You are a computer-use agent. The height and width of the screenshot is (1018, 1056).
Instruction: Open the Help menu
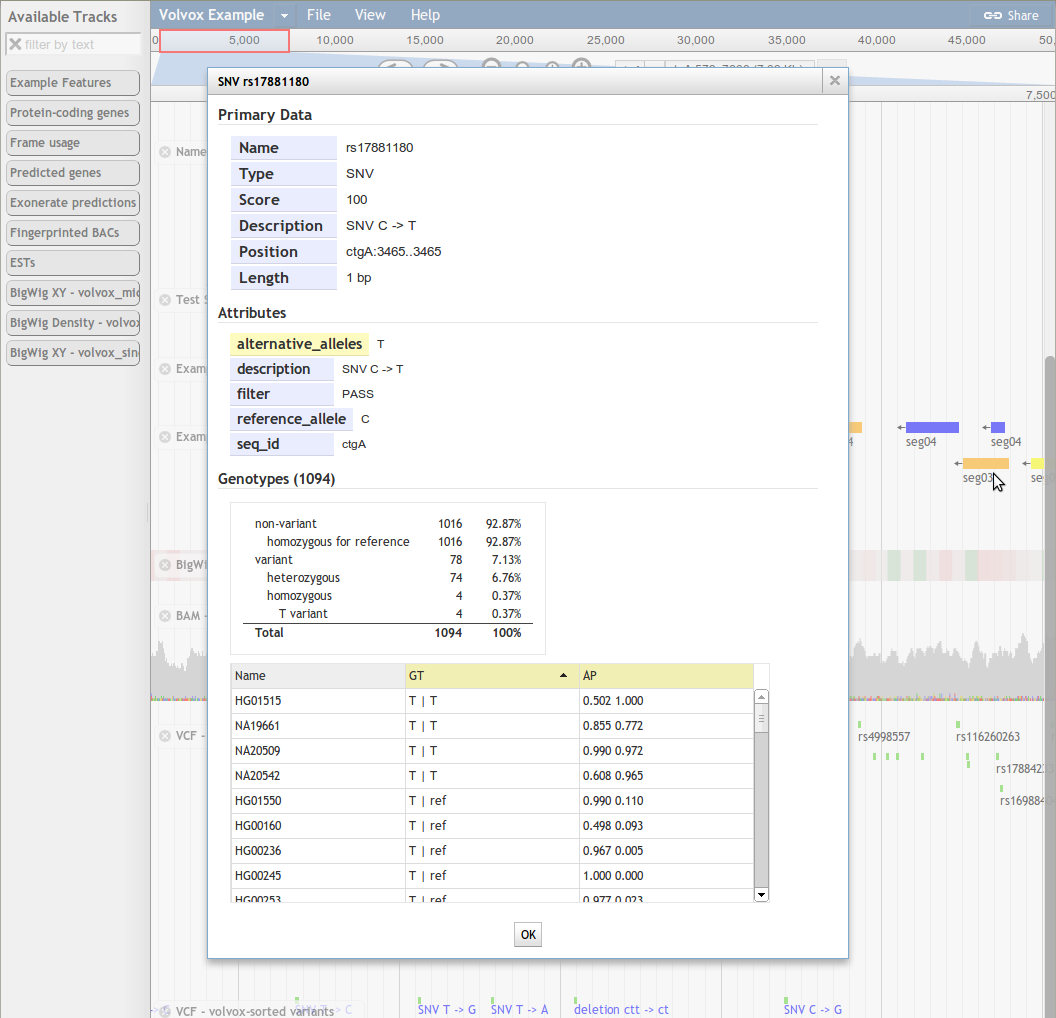click(x=425, y=15)
